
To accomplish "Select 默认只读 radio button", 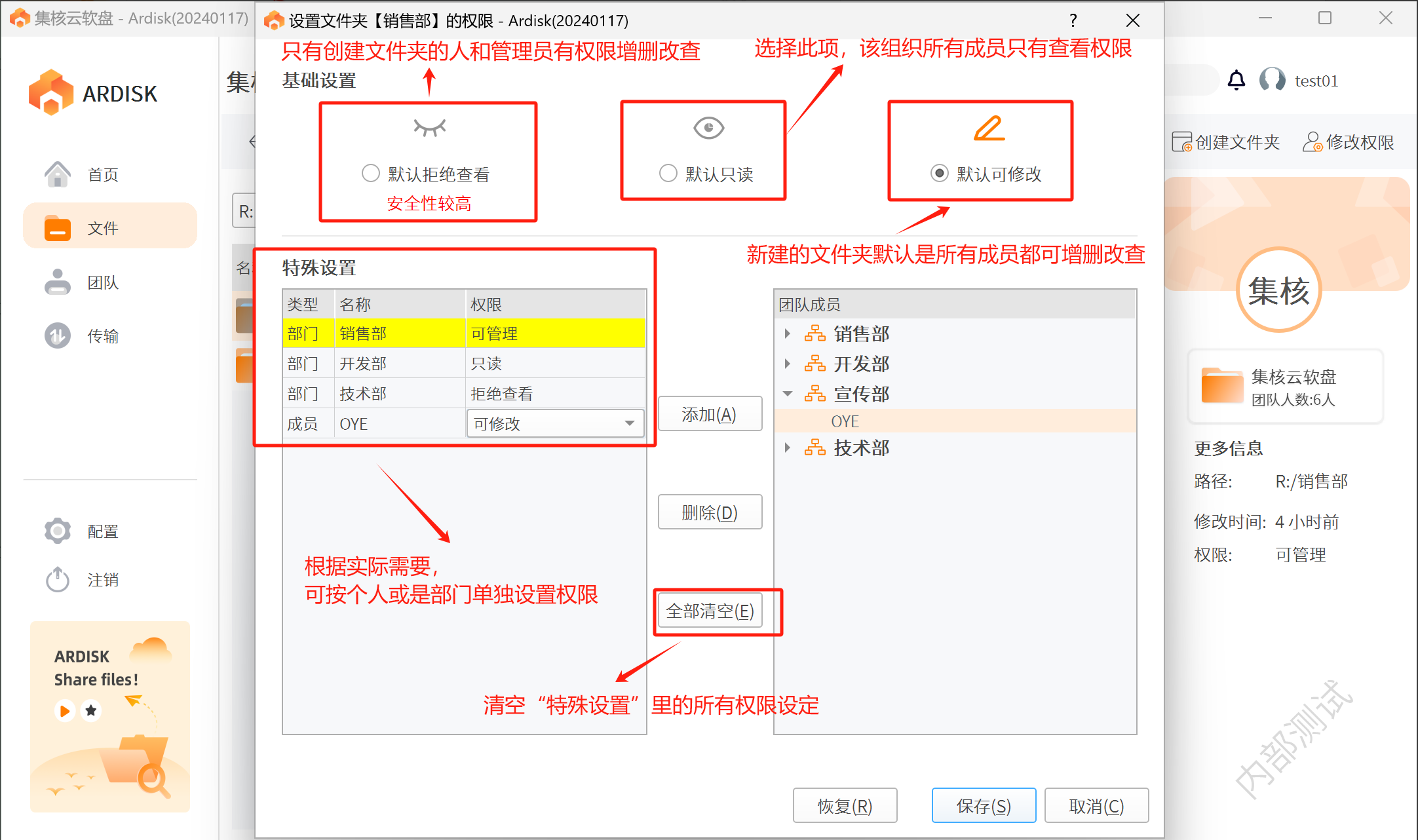I will 668,173.
